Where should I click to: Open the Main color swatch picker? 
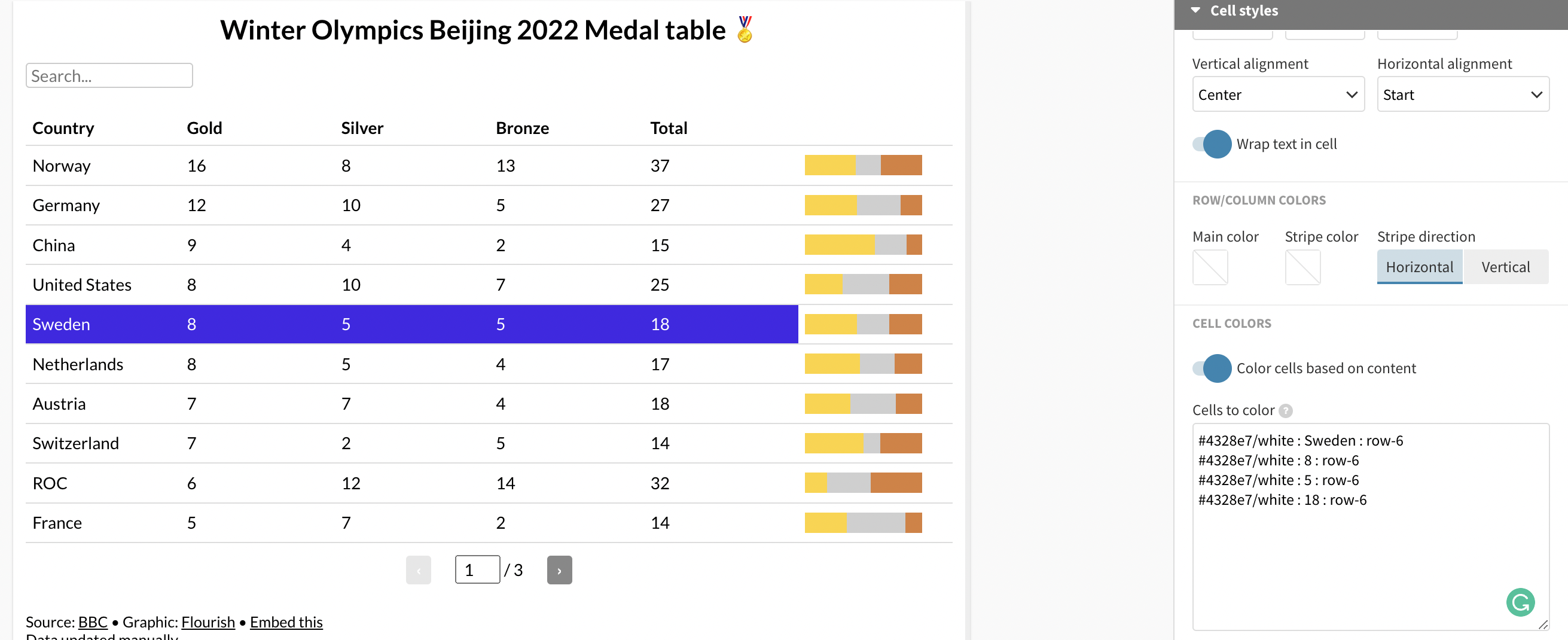click(1209, 267)
